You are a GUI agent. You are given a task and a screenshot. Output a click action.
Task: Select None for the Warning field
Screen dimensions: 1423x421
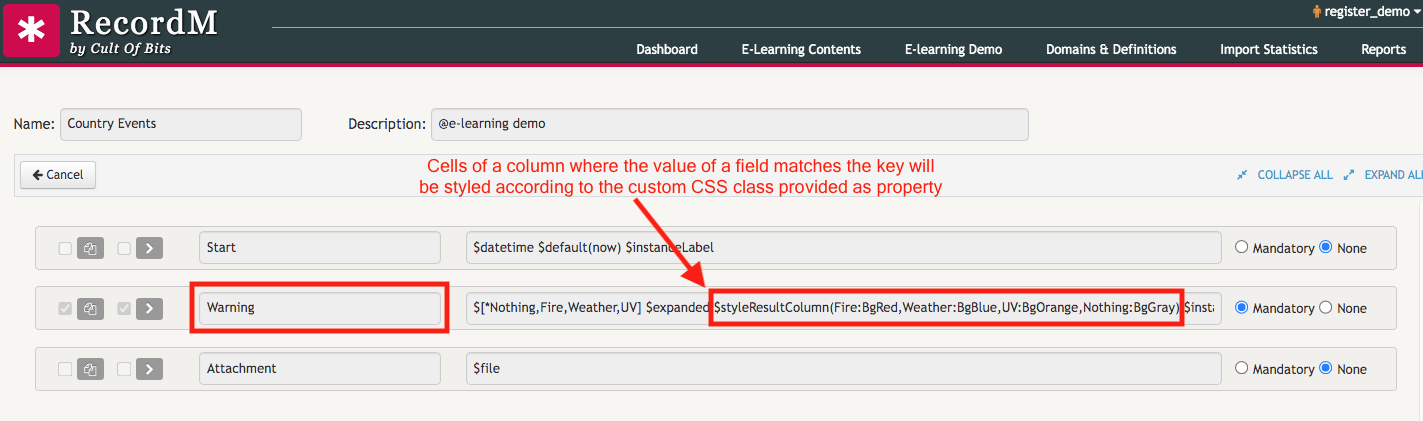click(1326, 308)
